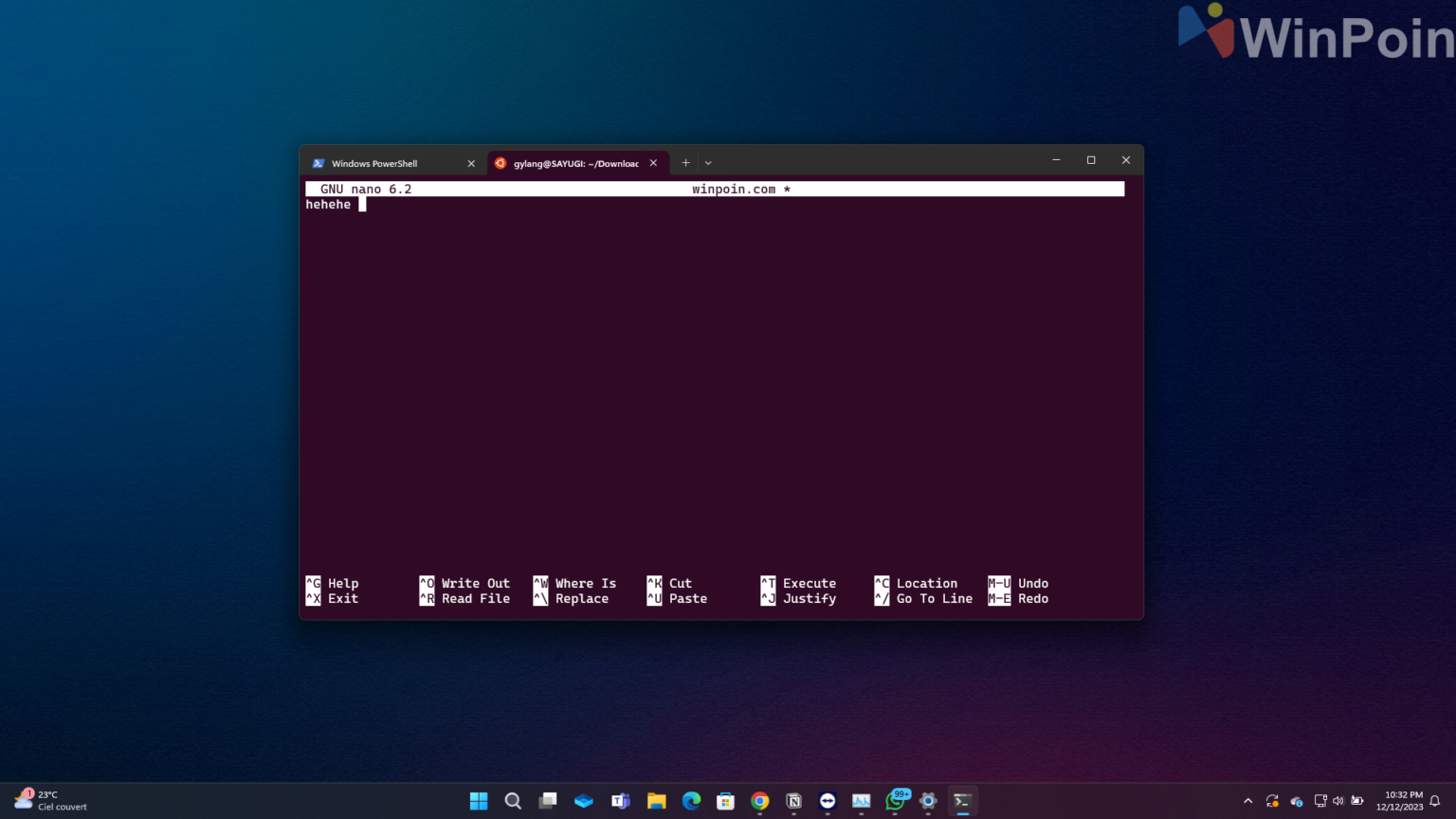Click the PowerShell icon on the first tab
This screenshot has height=819, width=1456.
[x=318, y=163]
